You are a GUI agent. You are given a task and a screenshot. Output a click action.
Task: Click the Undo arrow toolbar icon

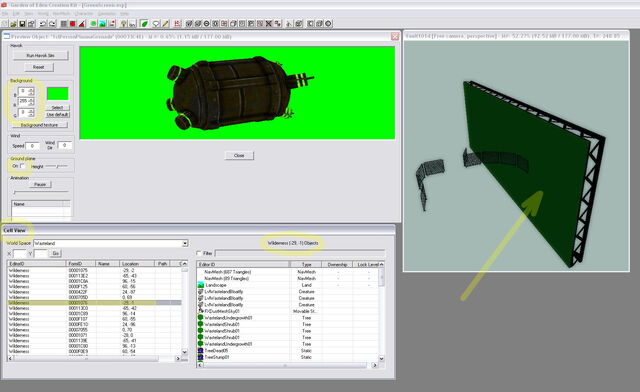42,24
